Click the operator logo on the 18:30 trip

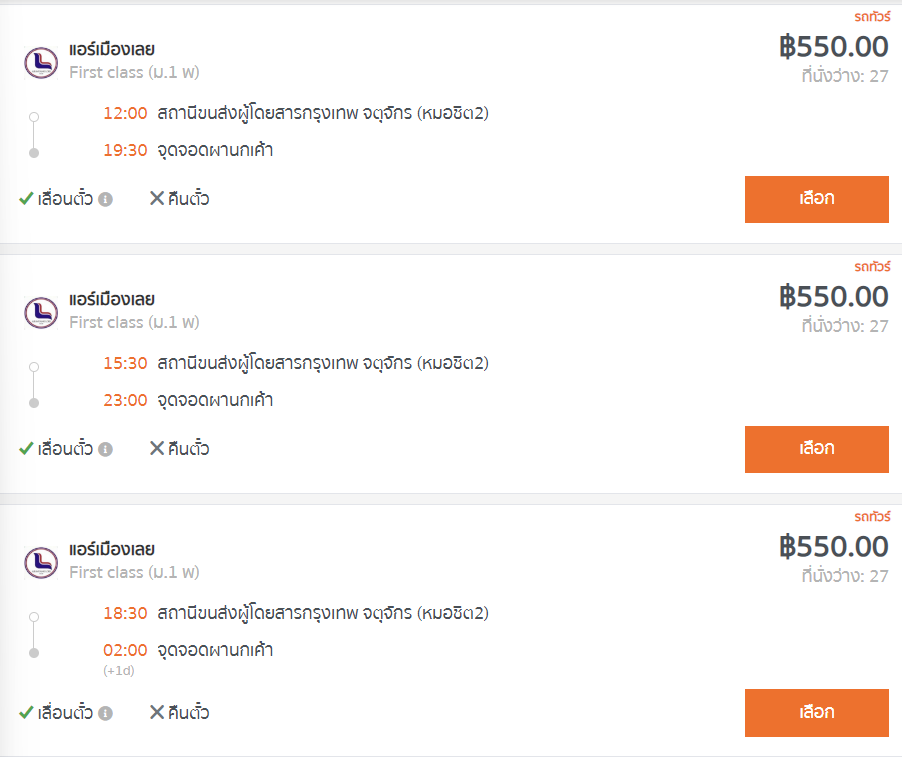tap(41, 562)
